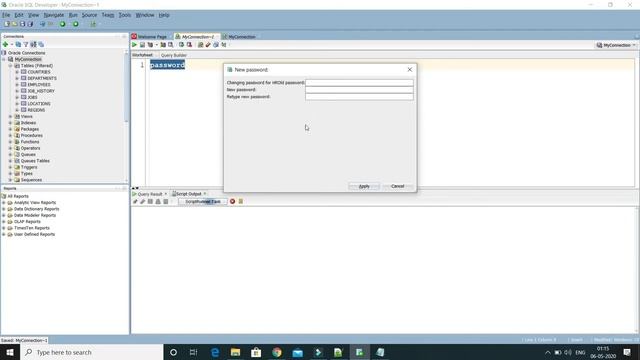This screenshot has height=360, width=640.
Task: Click Apply in New password dialog
Action: 364,186
